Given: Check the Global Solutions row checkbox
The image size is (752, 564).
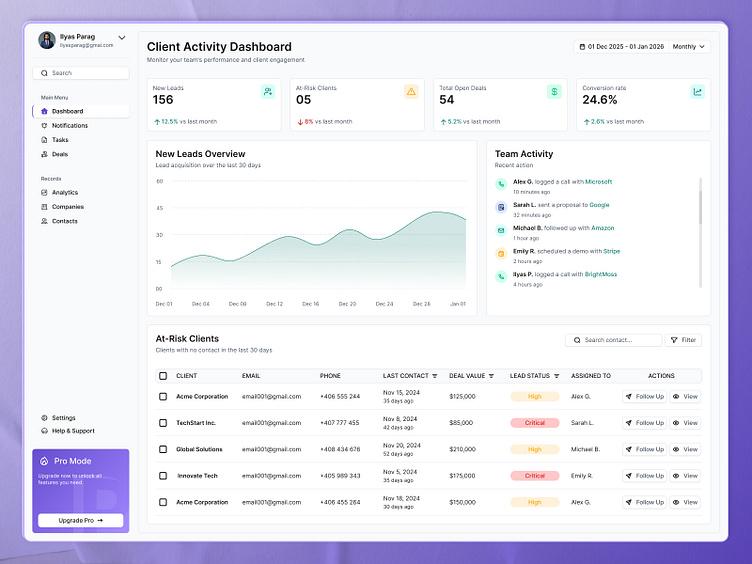Looking at the screenshot, I should click(x=163, y=449).
